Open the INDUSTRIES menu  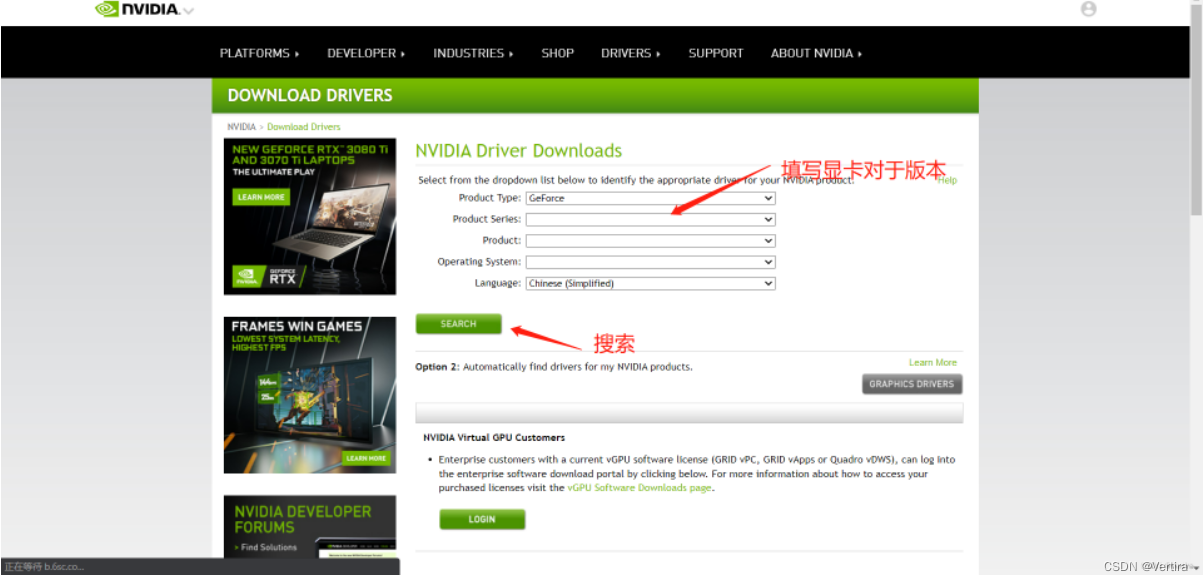(473, 53)
